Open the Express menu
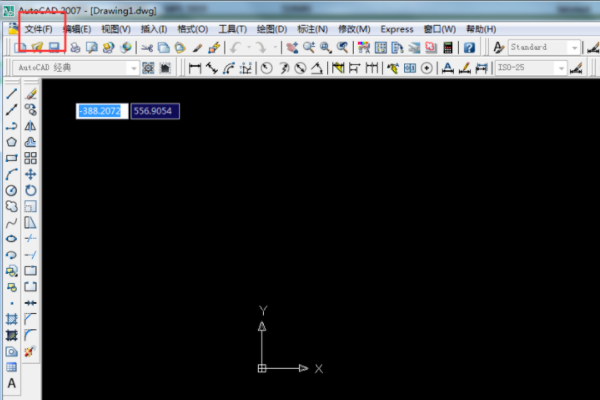The height and width of the screenshot is (400, 600). pos(397,29)
